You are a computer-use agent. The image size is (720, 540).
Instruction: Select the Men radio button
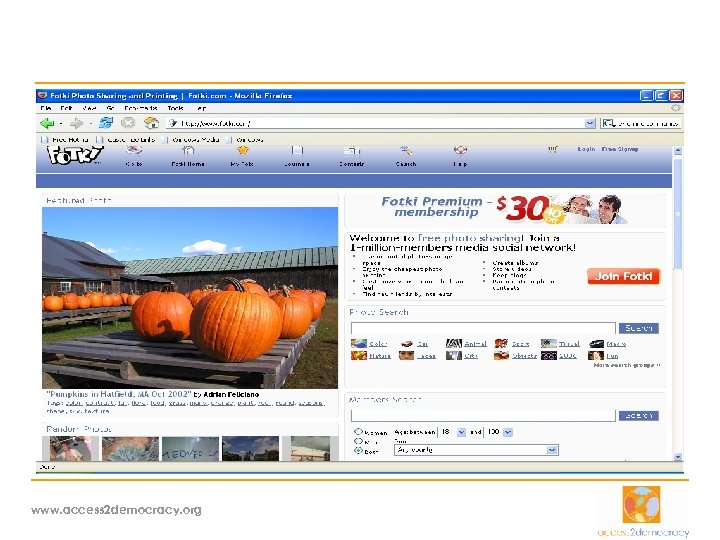358,441
